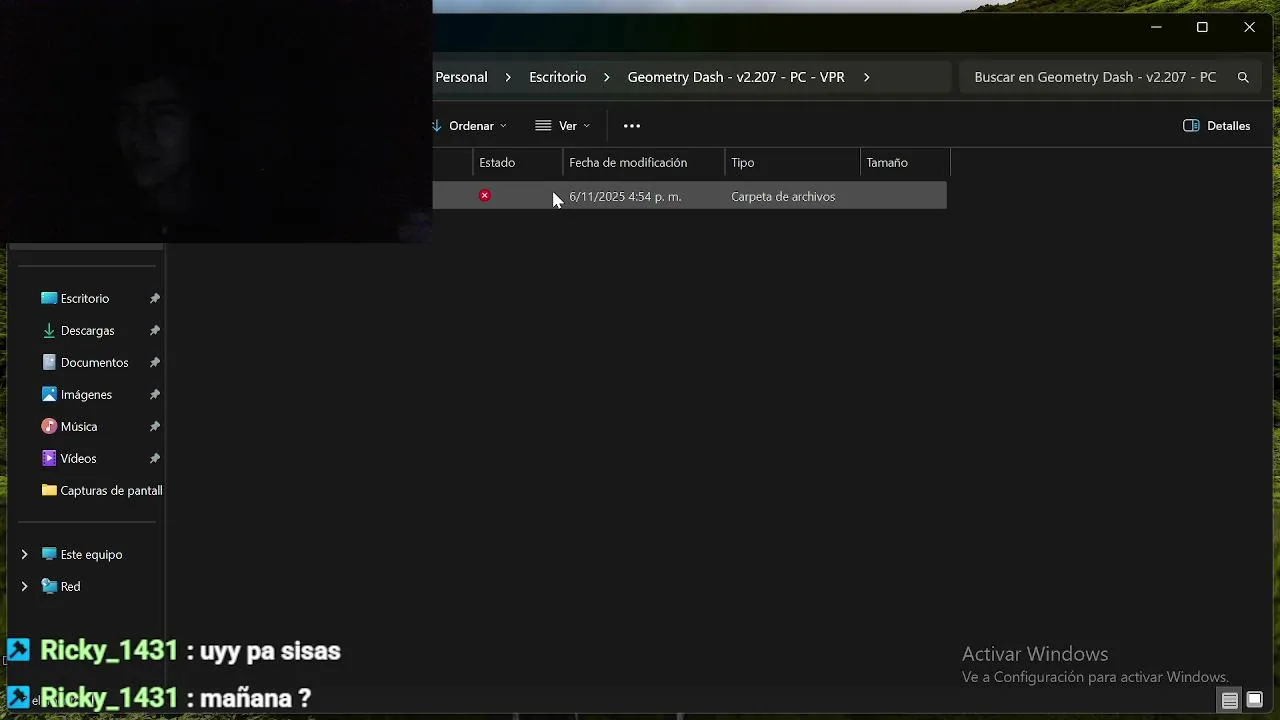Select Red in the navigation pane
The height and width of the screenshot is (720, 1280).
click(70, 586)
